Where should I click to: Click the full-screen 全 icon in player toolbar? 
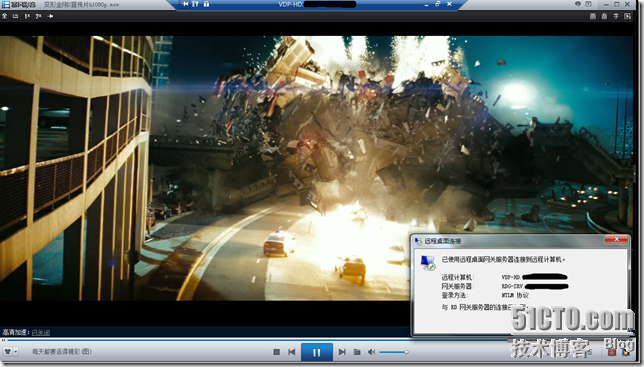point(5,16)
